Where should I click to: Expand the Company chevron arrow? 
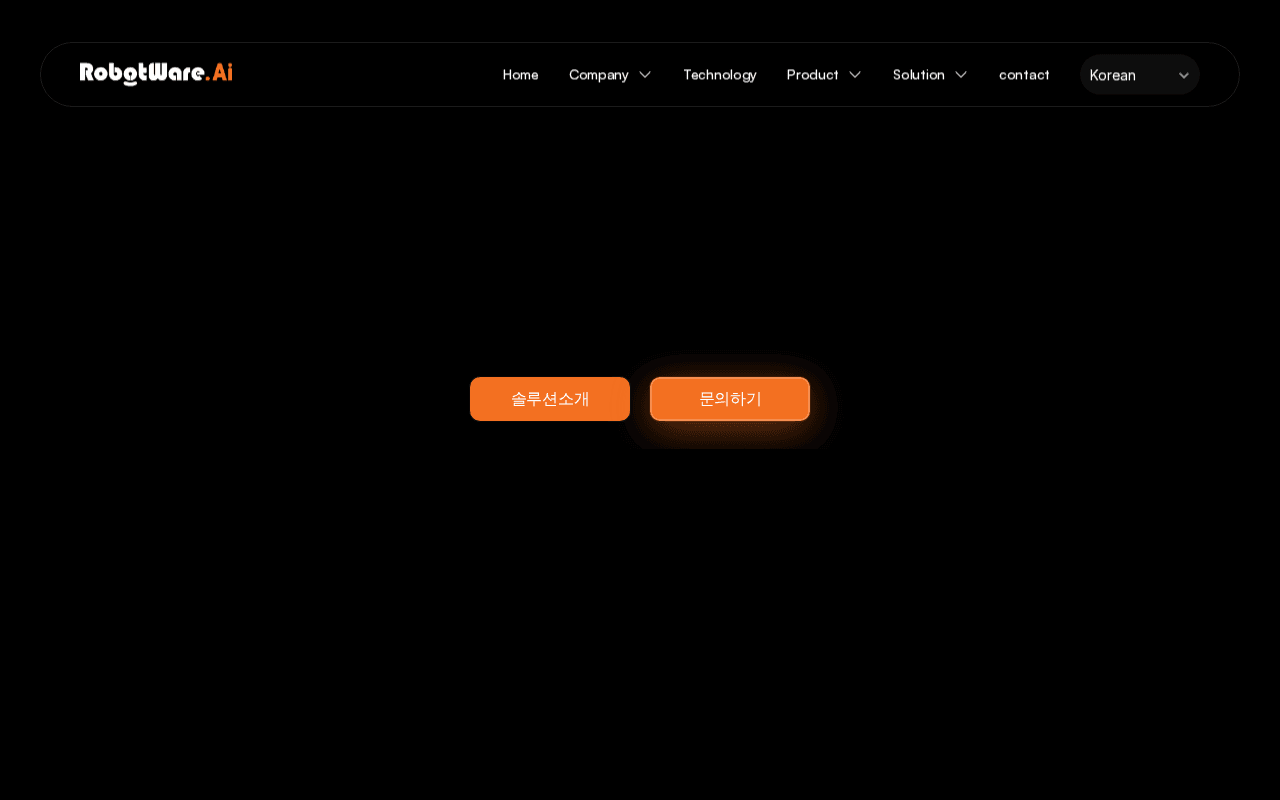(645, 75)
